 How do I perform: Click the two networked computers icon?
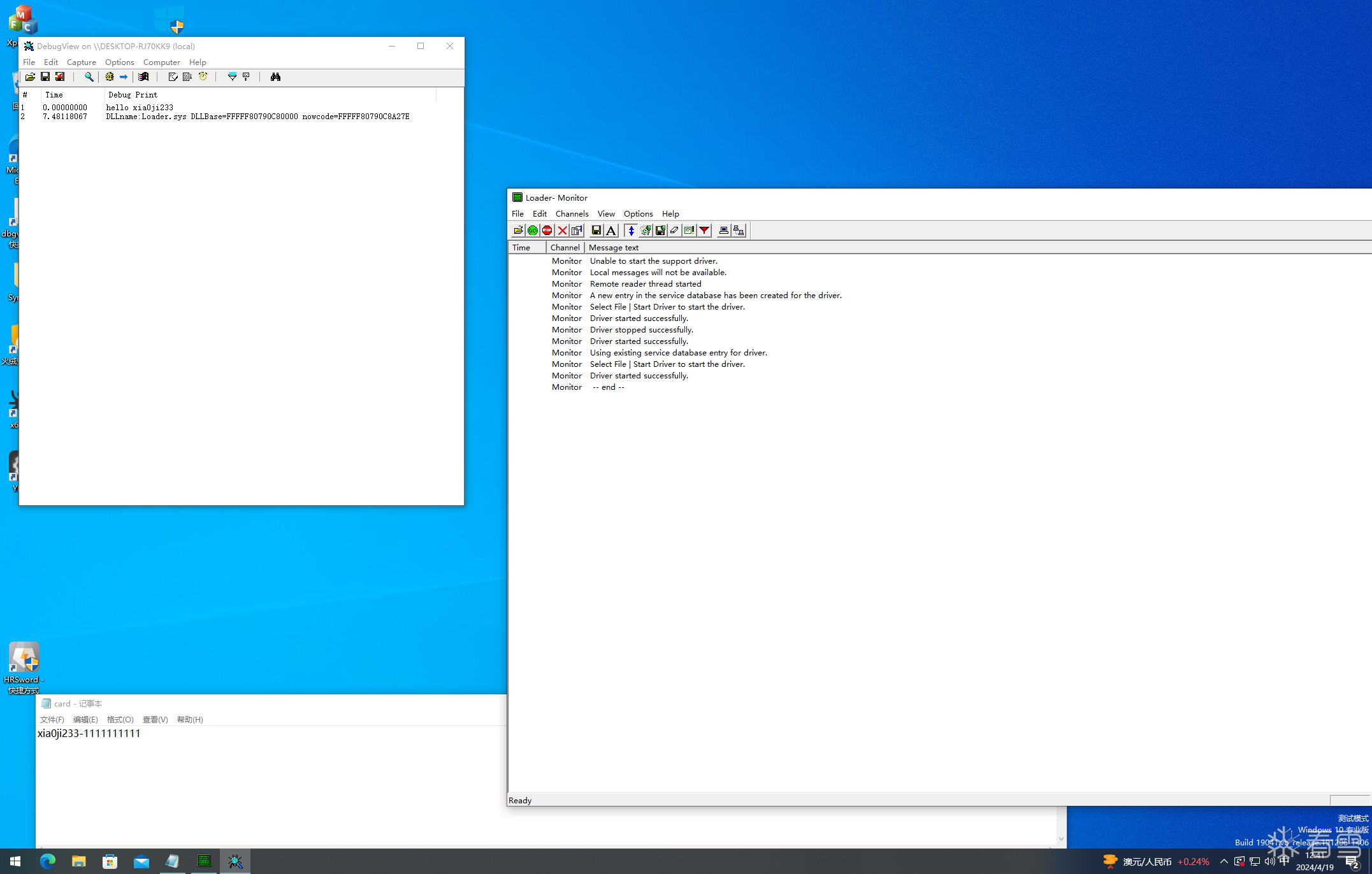(738, 231)
